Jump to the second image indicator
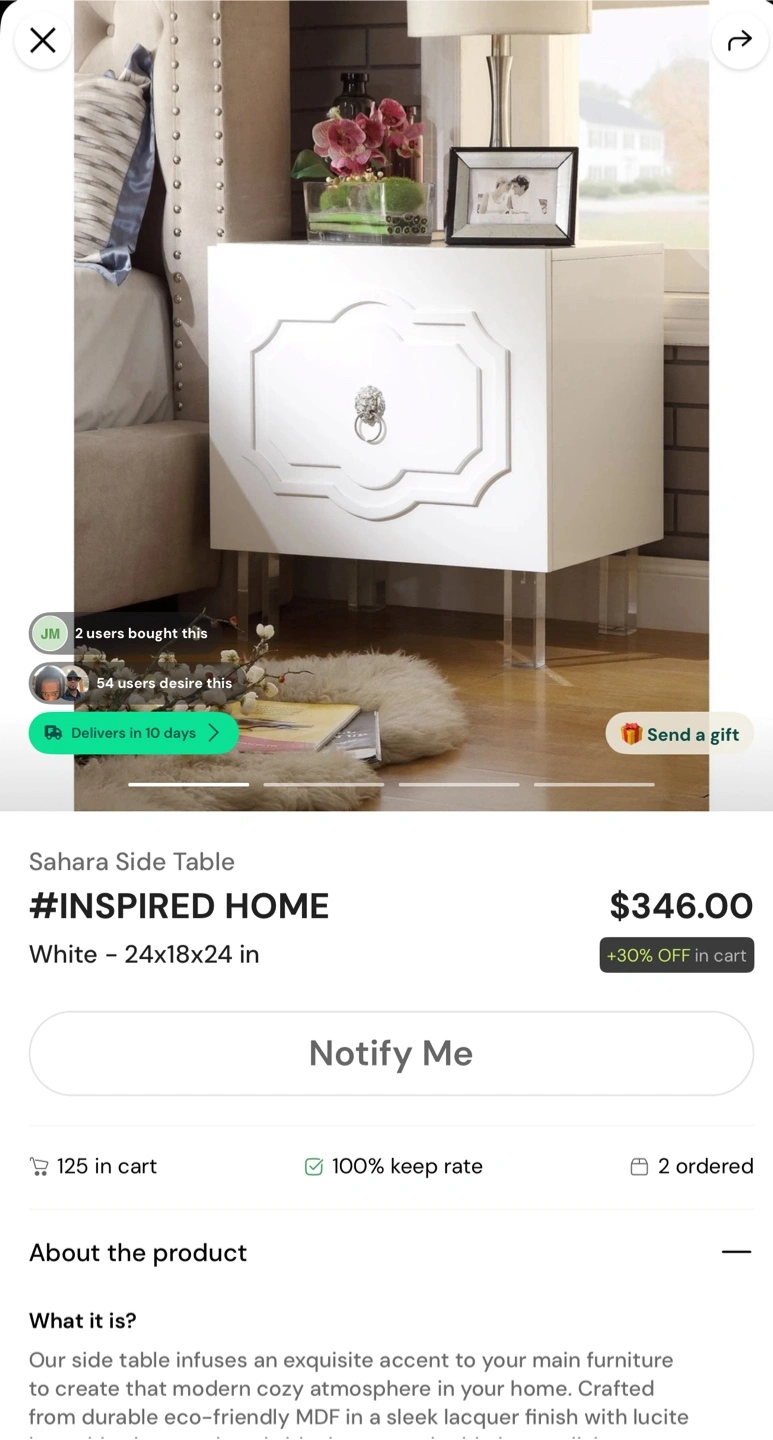Image resolution: width=773 pixels, height=1440 pixels. [324, 784]
